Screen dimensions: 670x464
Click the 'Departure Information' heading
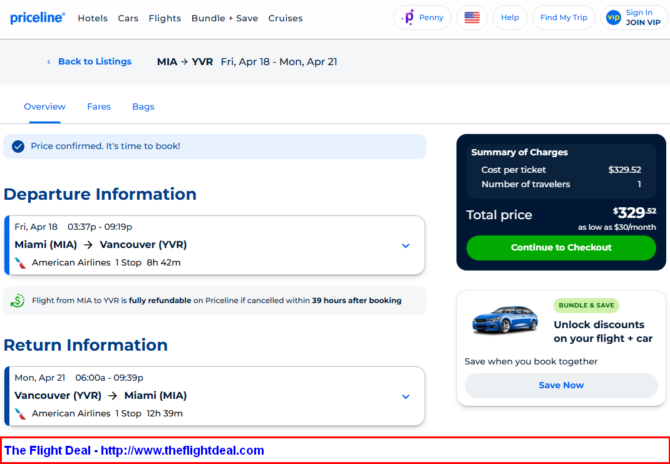pyautogui.click(x=100, y=194)
